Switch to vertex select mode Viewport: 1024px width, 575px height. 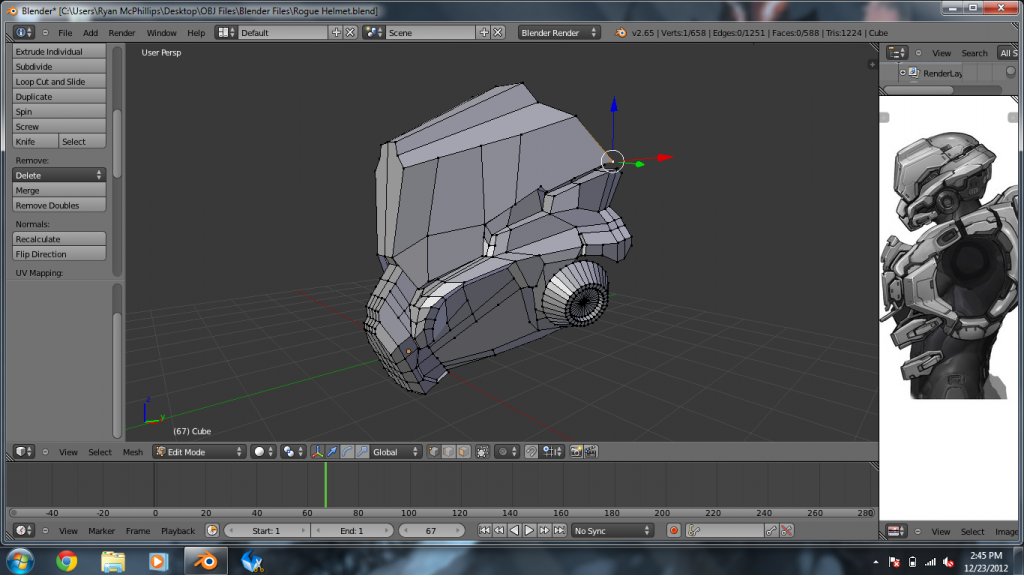pyautogui.click(x=434, y=452)
